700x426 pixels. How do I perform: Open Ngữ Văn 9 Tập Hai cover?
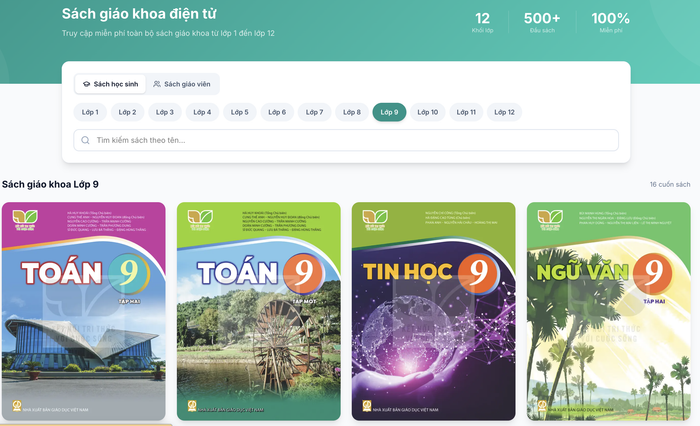pos(608,312)
